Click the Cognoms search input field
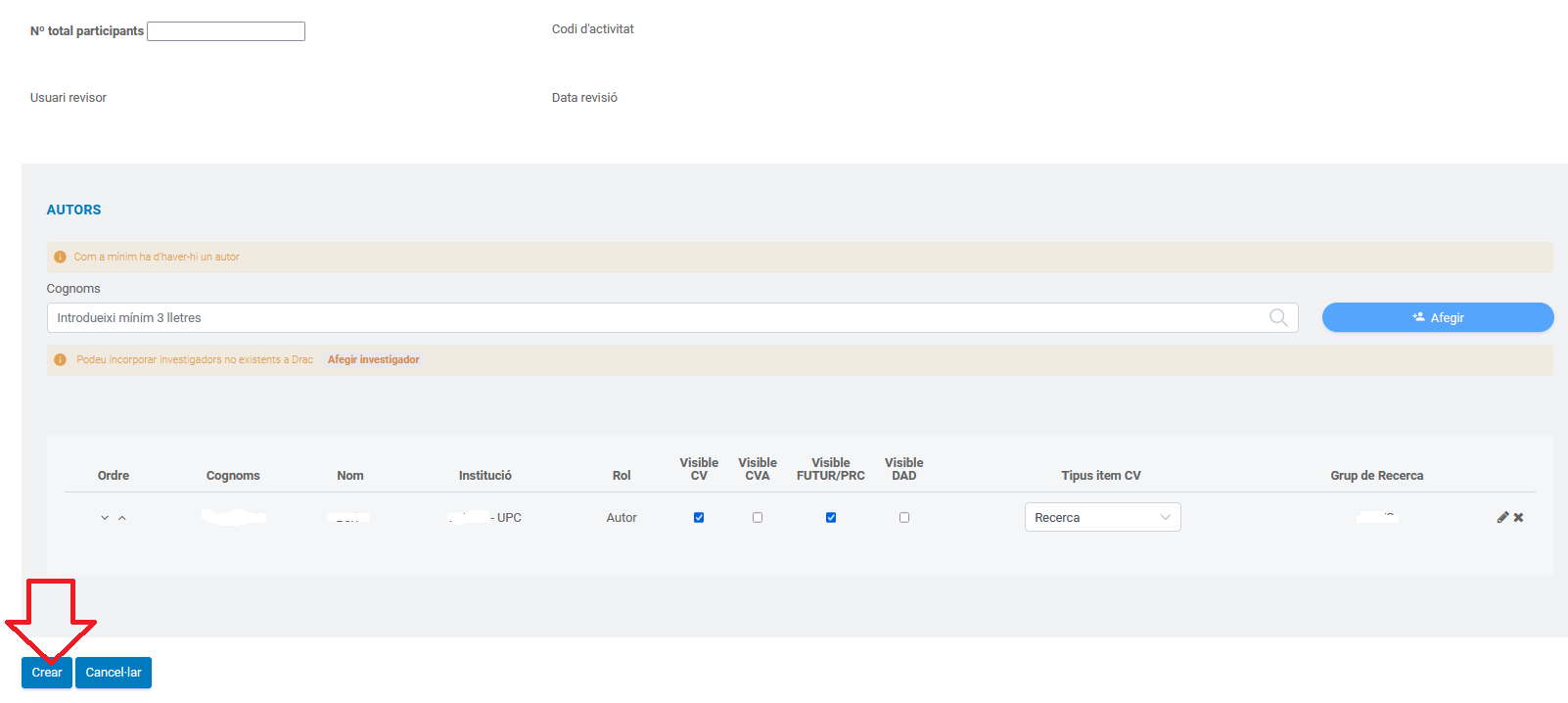 tap(656, 317)
